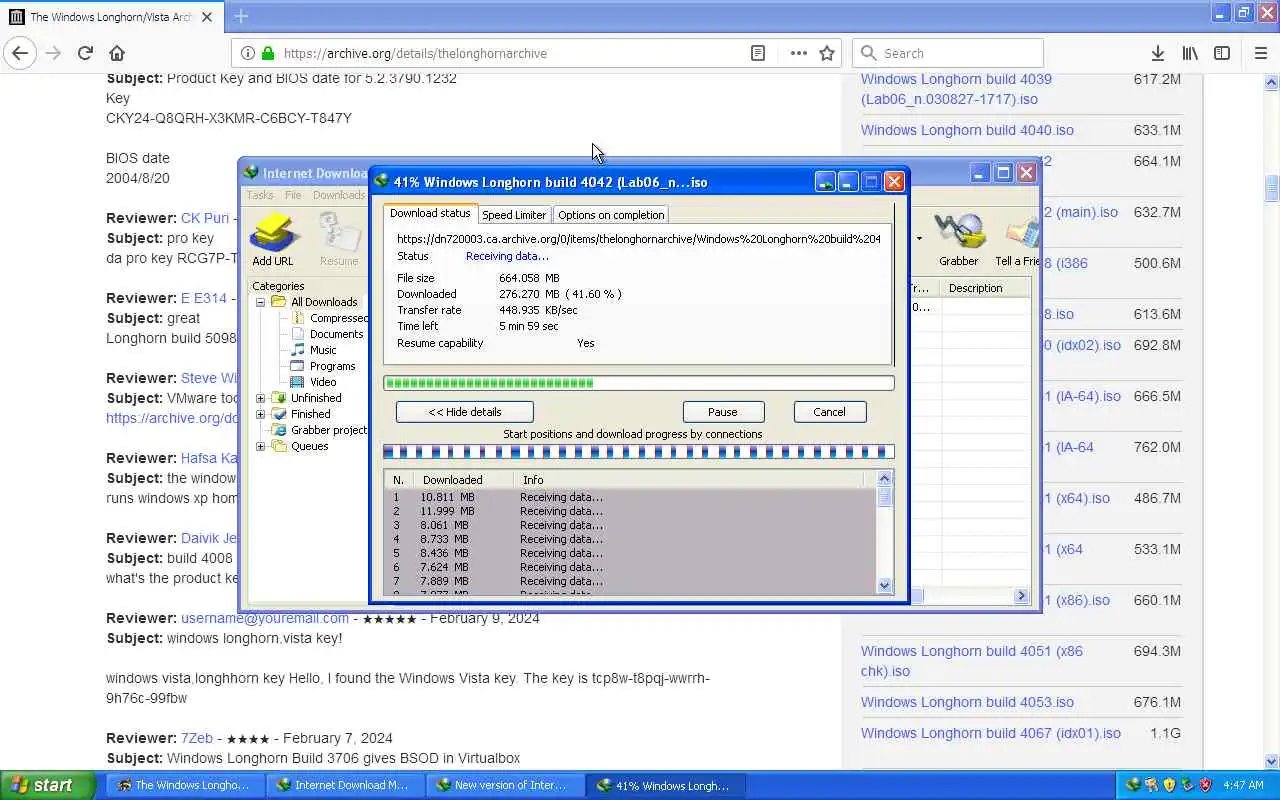1280x800 pixels.
Task: Select the Video category icon
Action: 298,382
